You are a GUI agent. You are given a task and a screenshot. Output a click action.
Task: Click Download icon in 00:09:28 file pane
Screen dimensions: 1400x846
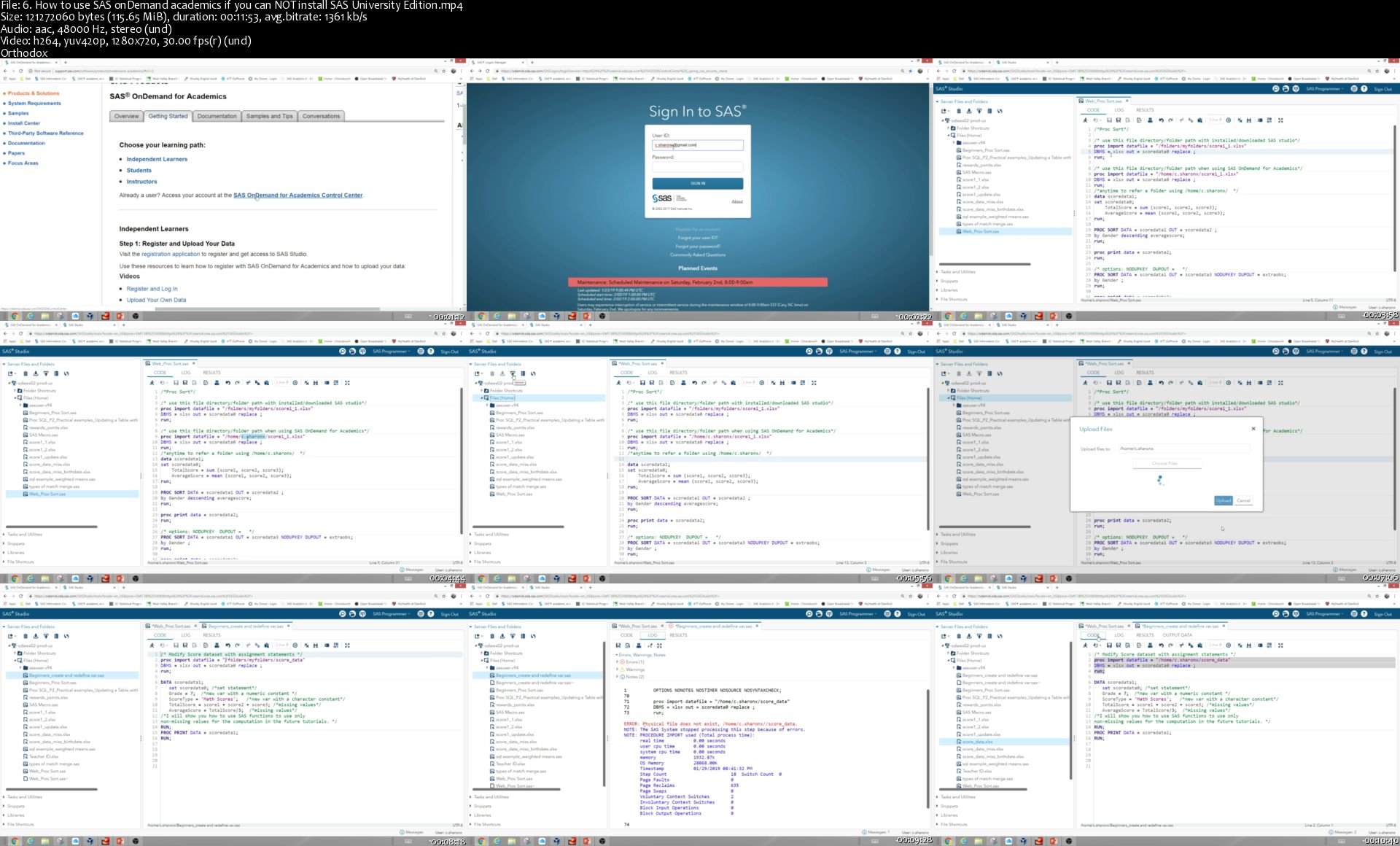[502, 636]
